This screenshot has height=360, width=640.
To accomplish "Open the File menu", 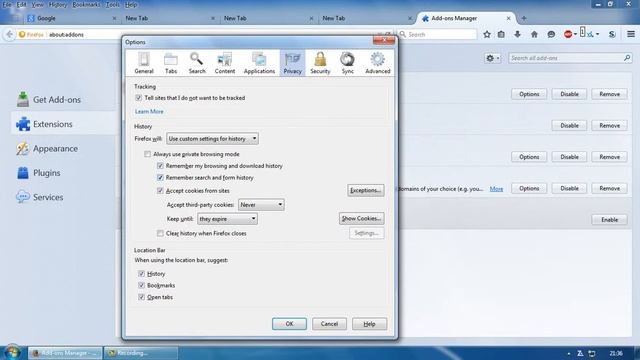I will coord(7,5).
